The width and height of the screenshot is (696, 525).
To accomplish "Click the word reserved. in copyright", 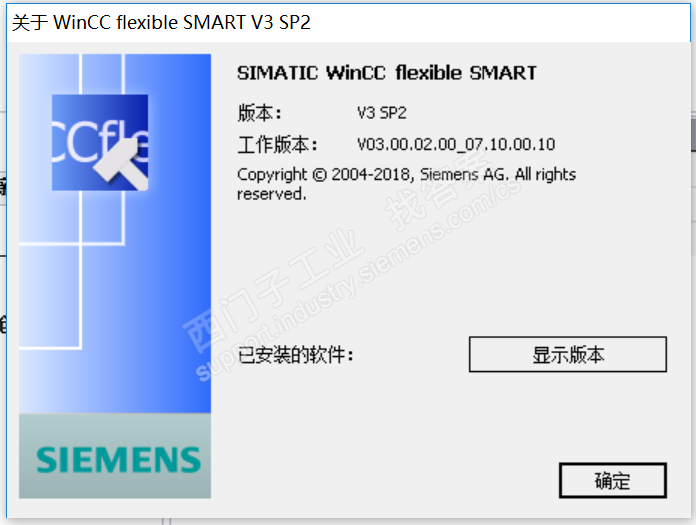I will (272, 194).
